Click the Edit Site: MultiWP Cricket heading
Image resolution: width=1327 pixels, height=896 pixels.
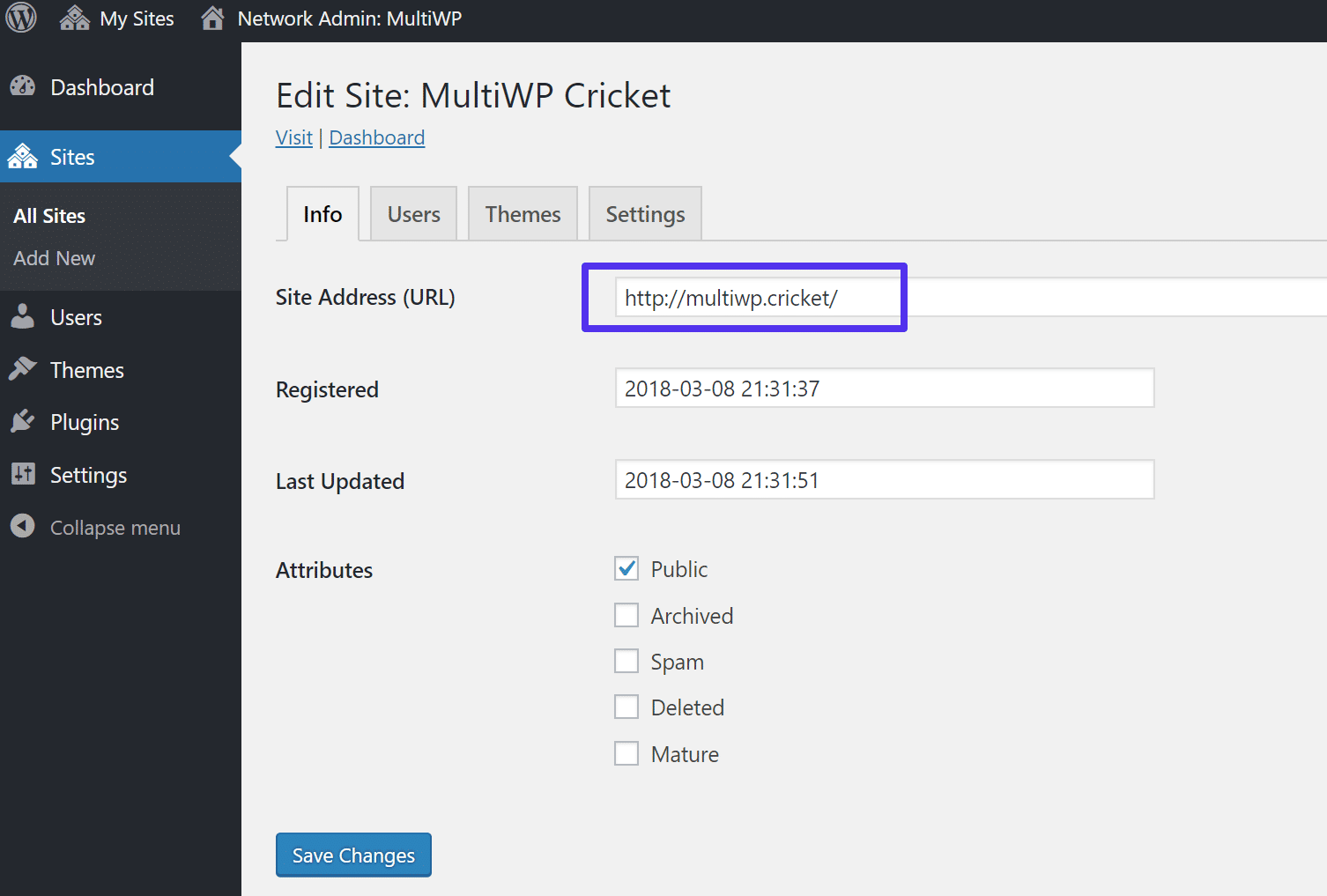[x=473, y=95]
